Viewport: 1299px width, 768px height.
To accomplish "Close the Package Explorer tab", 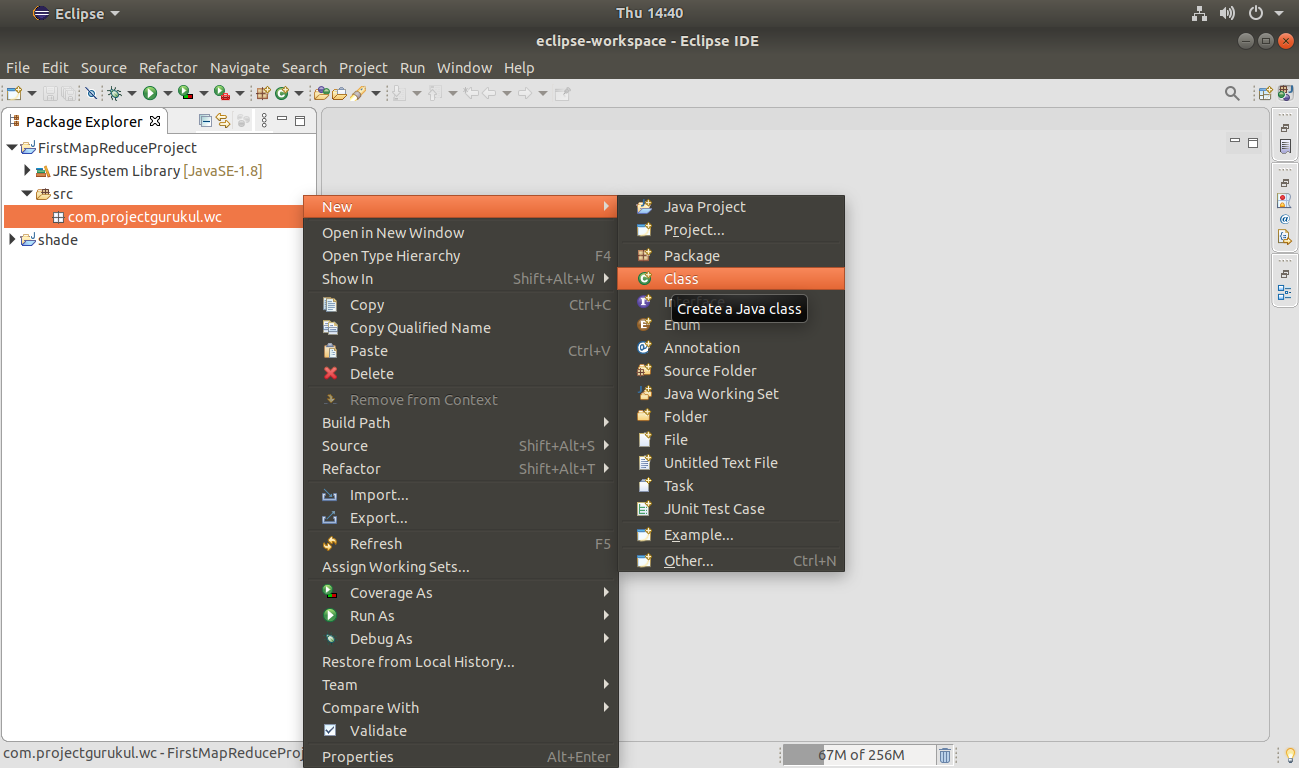I will click(155, 121).
